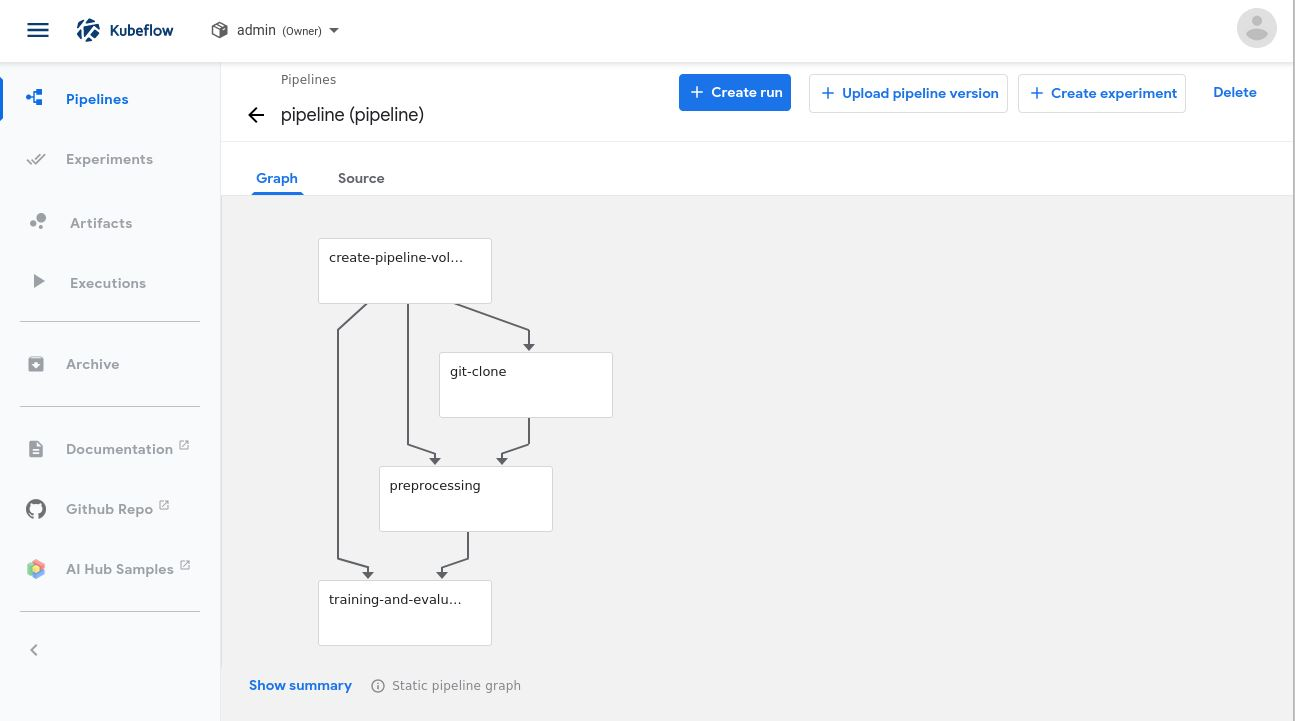This screenshot has width=1295, height=721.
Task: Select the Graph tab
Action: 277,178
